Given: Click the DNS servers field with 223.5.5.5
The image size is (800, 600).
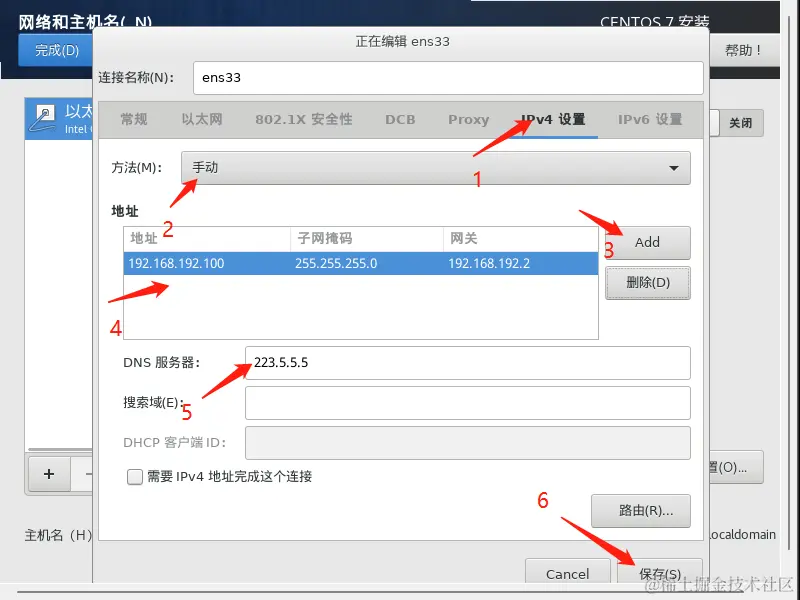Looking at the screenshot, I should tap(467, 363).
